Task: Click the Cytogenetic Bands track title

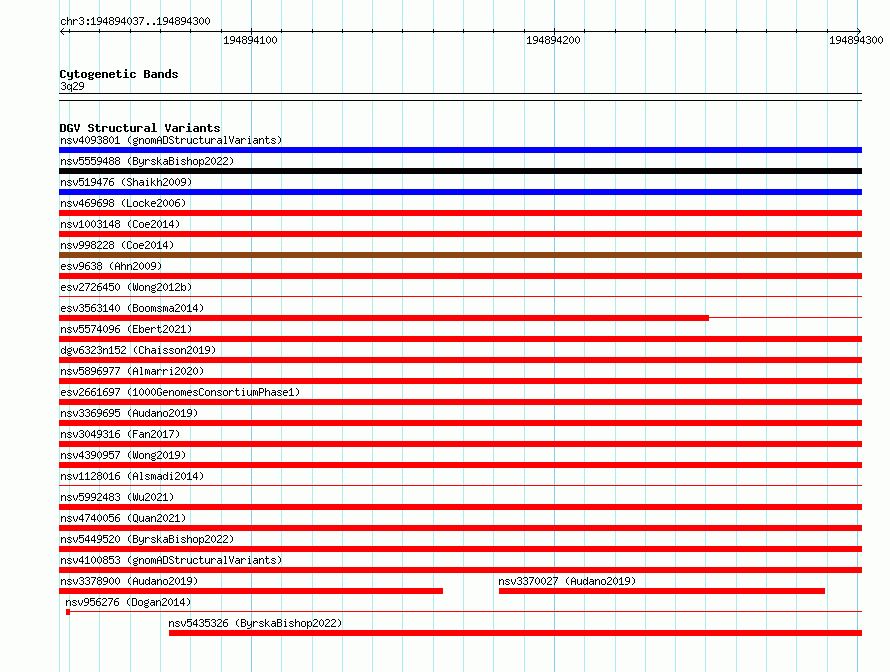Action: click(119, 74)
